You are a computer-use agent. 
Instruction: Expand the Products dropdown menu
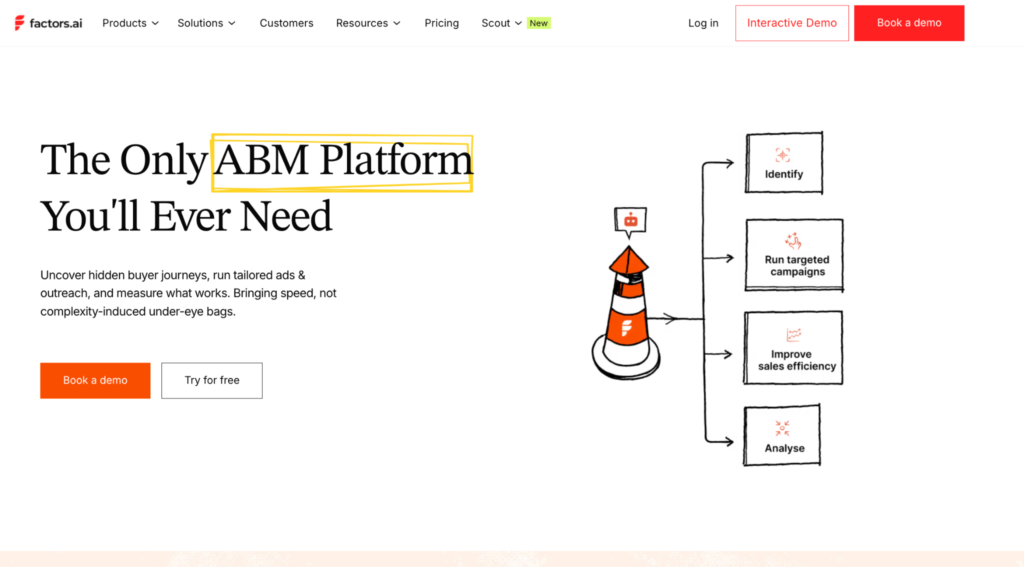(x=130, y=23)
